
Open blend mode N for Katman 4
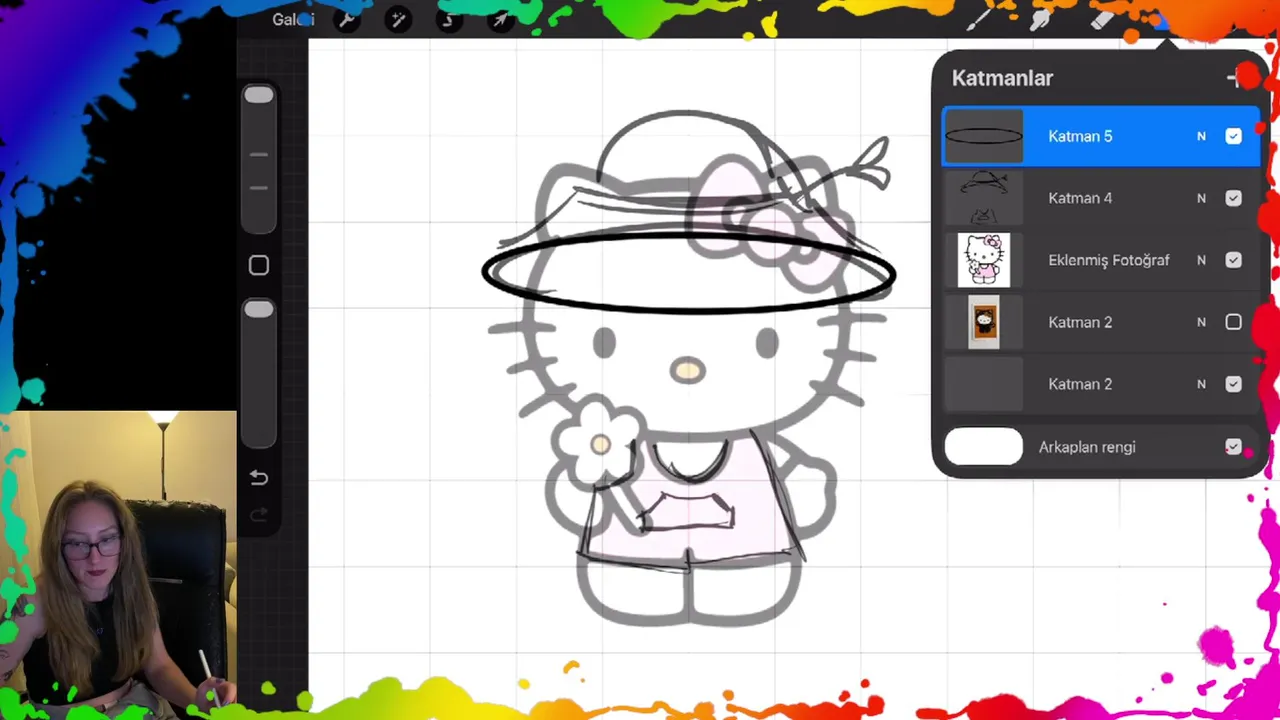(x=1201, y=198)
